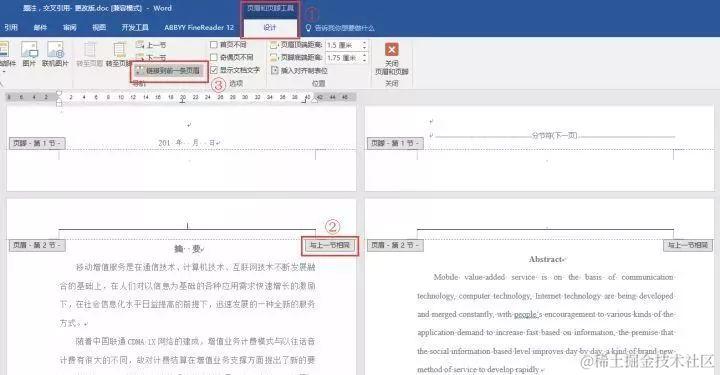
Task: Click the 201 年 月 日 date line
Action: [189, 143]
